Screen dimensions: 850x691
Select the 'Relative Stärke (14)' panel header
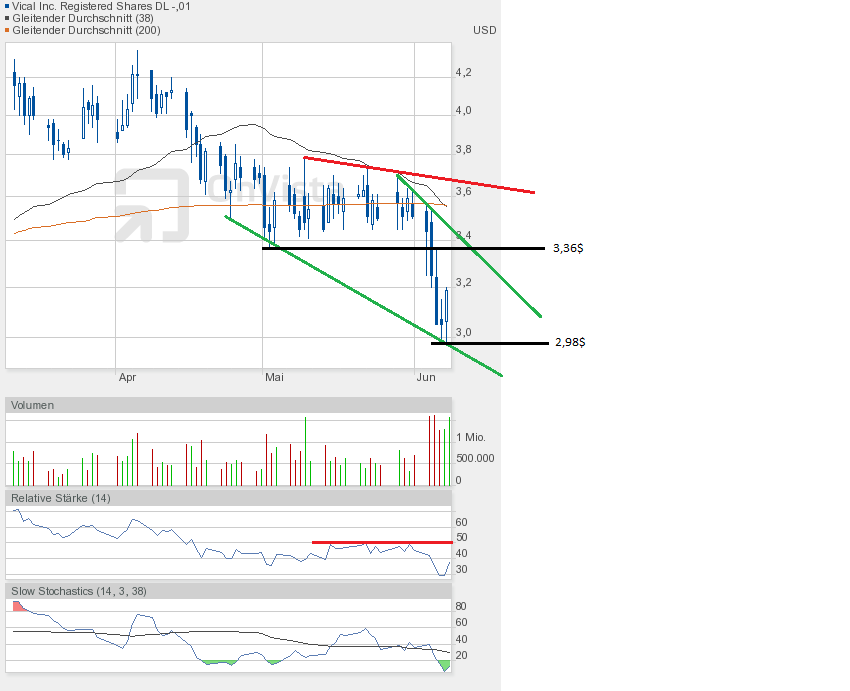click(58, 497)
